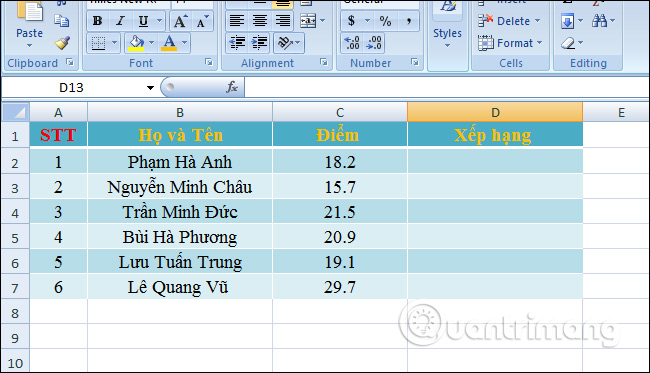Open the Orientation text rotation button
Viewport: 650px width, 373px height.
pyautogui.click(x=289, y=43)
